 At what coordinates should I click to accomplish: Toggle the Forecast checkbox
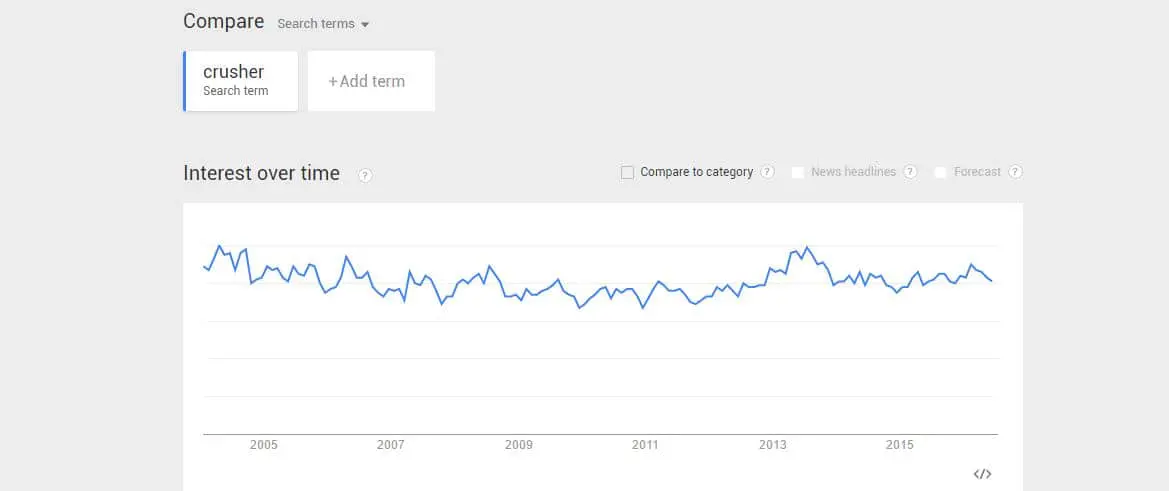click(x=940, y=173)
